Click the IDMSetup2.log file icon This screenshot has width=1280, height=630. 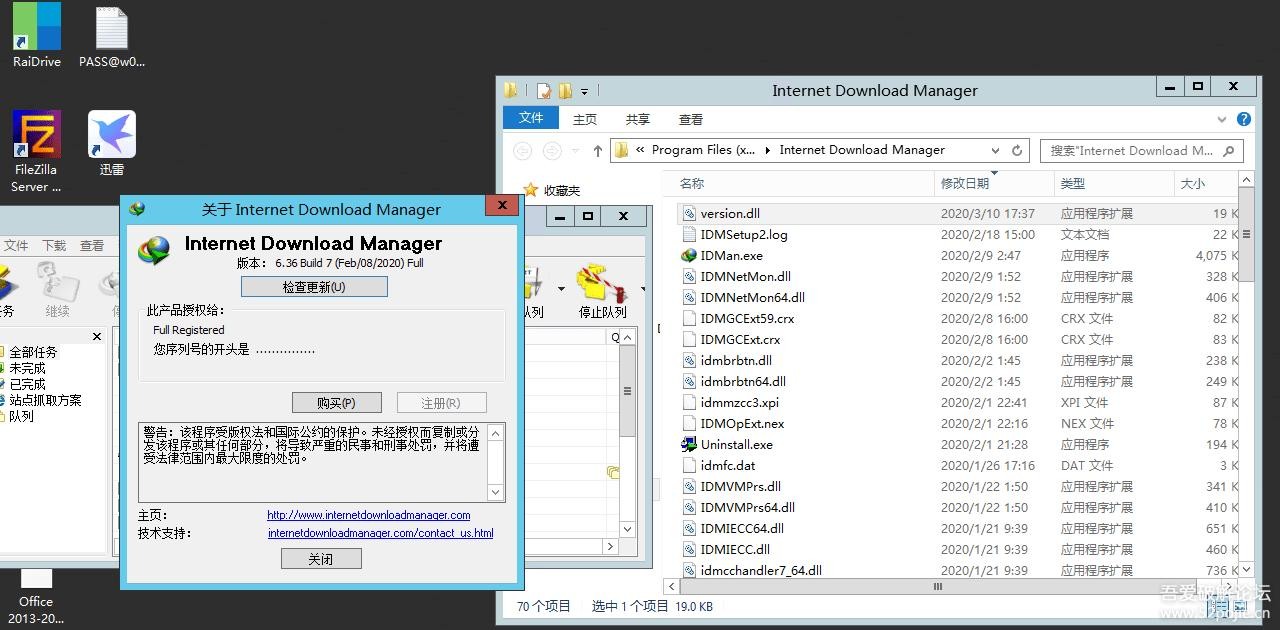pyautogui.click(x=689, y=234)
